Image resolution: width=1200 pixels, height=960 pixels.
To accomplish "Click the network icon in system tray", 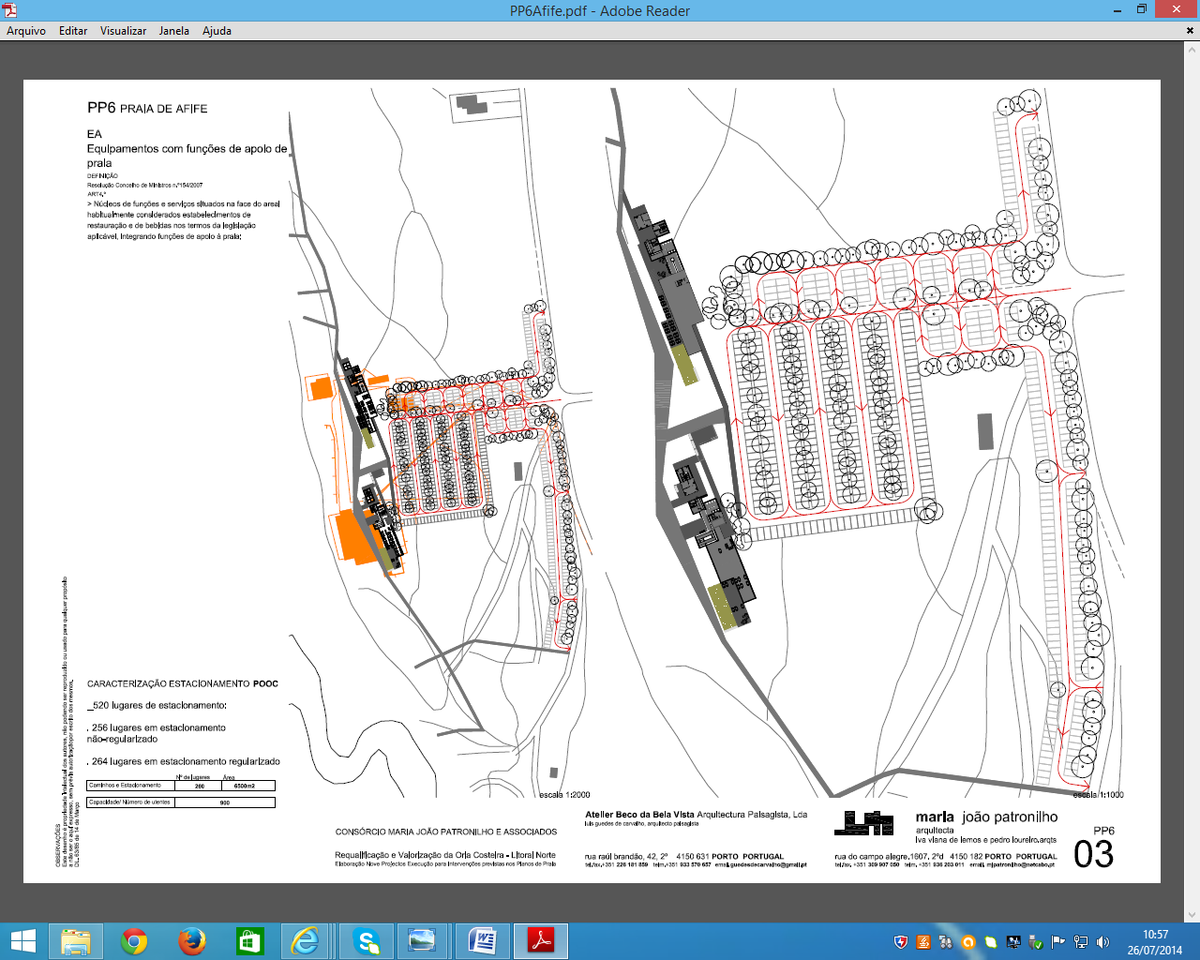I will 1081,942.
